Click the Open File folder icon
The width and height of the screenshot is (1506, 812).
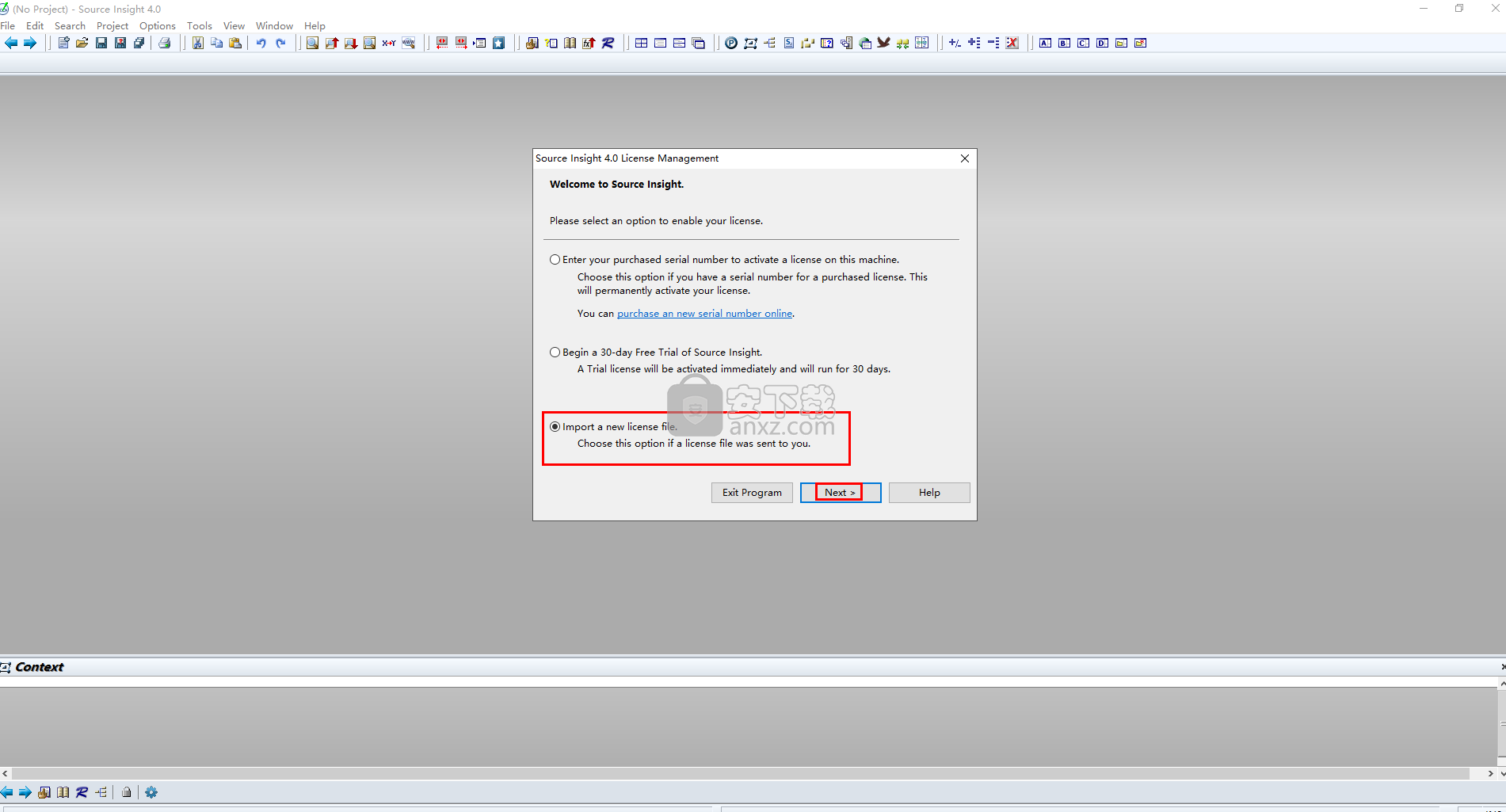coord(82,43)
